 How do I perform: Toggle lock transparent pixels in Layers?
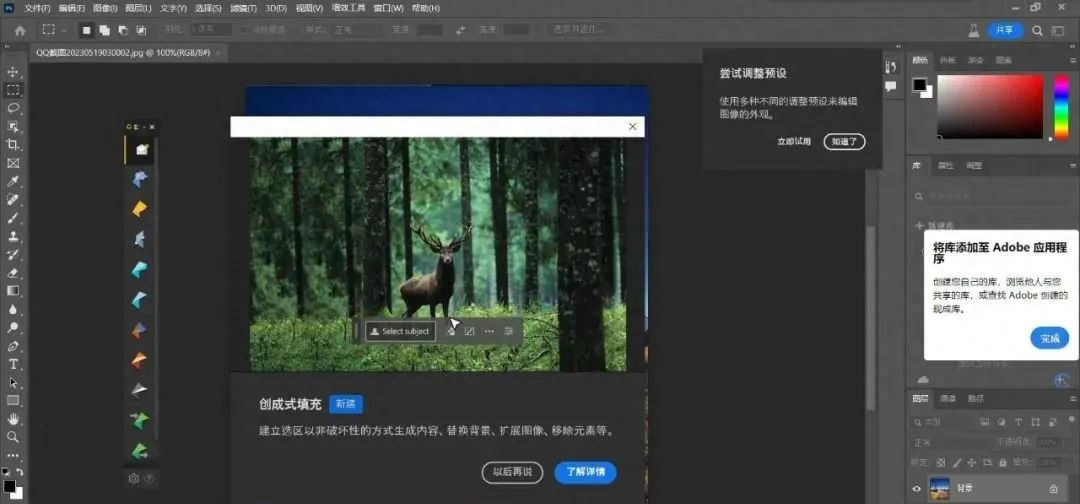[x=941, y=462]
